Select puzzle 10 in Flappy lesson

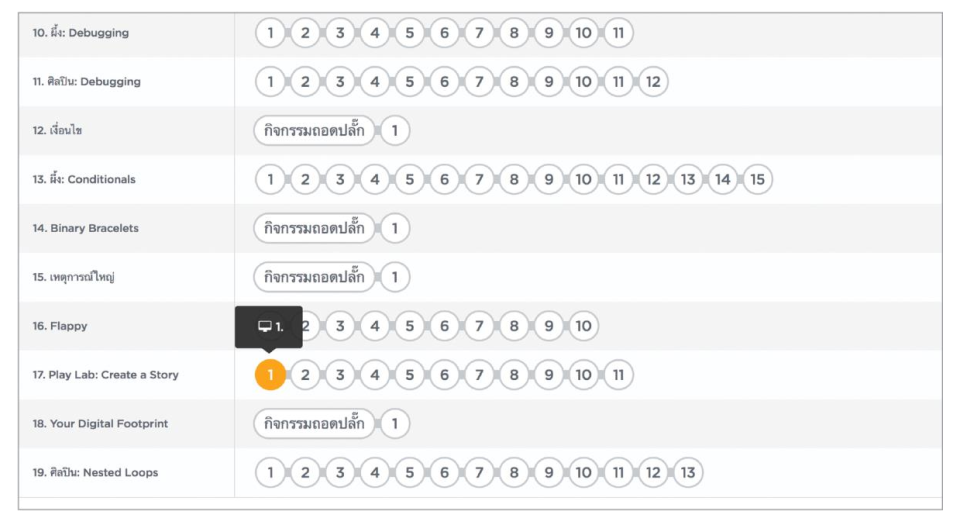[583, 326]
